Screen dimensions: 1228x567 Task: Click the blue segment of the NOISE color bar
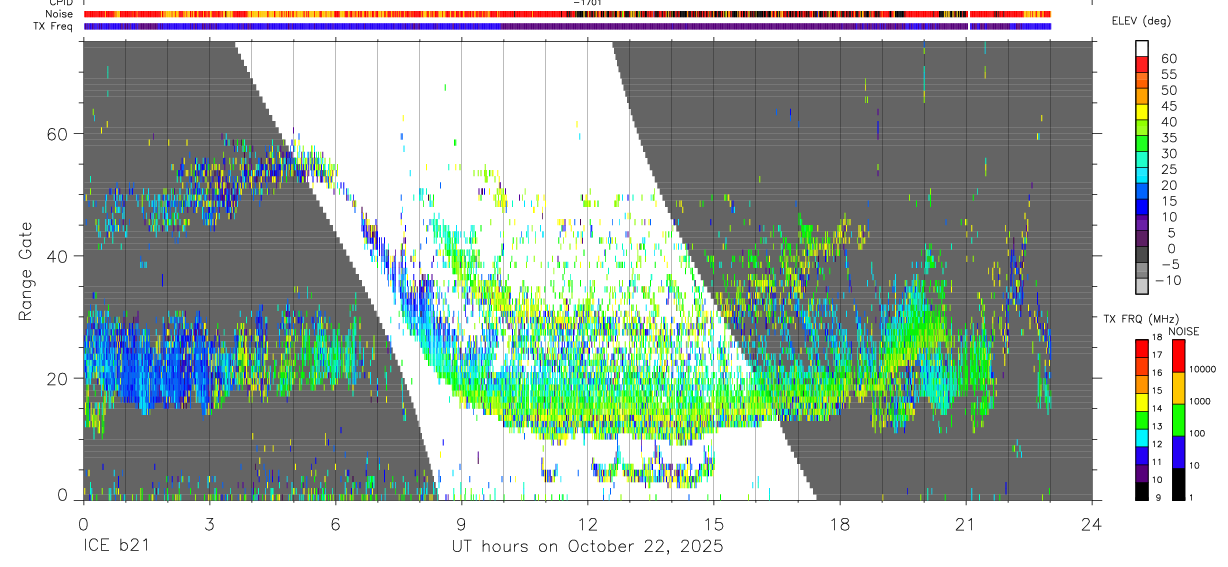pos(1179,452)
